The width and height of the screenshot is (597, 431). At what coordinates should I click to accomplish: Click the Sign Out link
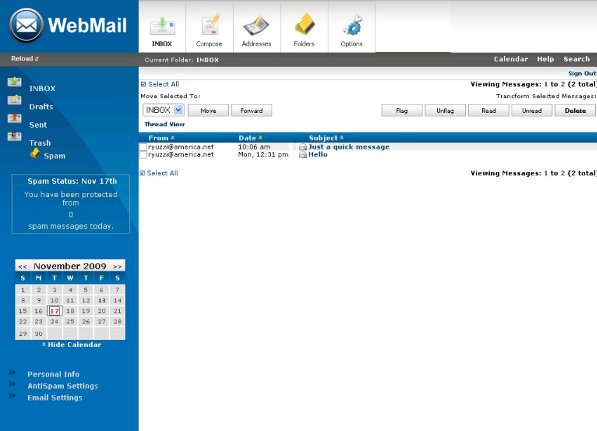click(x=582, y=73)
